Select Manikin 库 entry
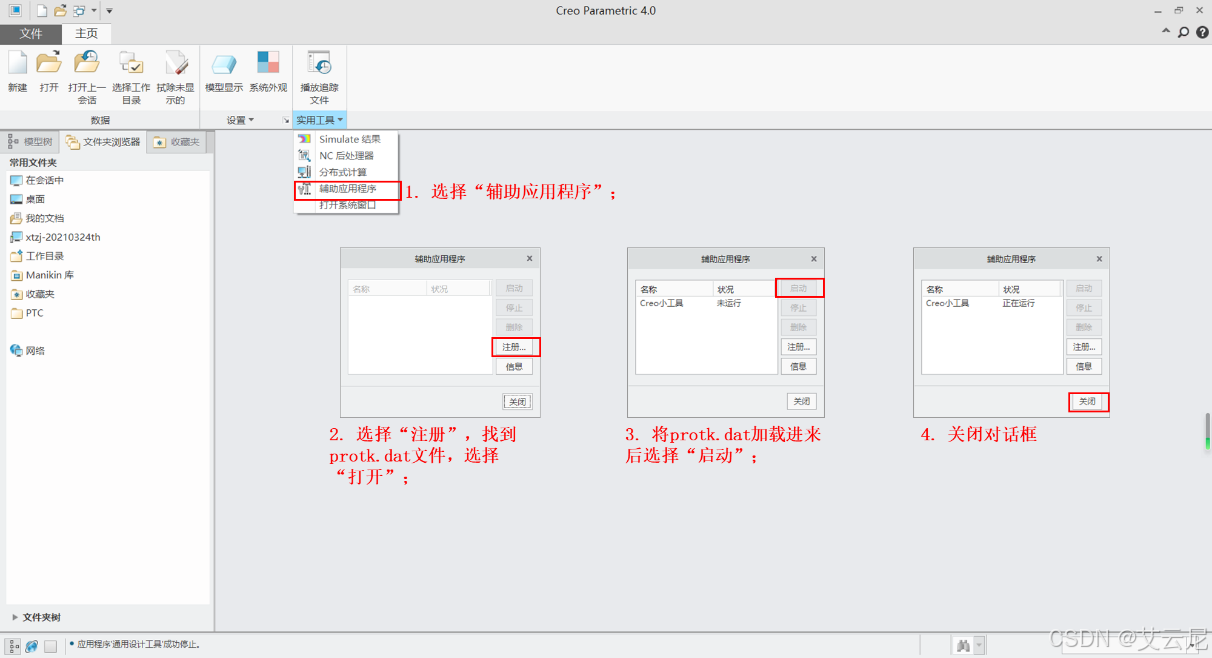This screenshot has height=658, width=1212. 42,275
